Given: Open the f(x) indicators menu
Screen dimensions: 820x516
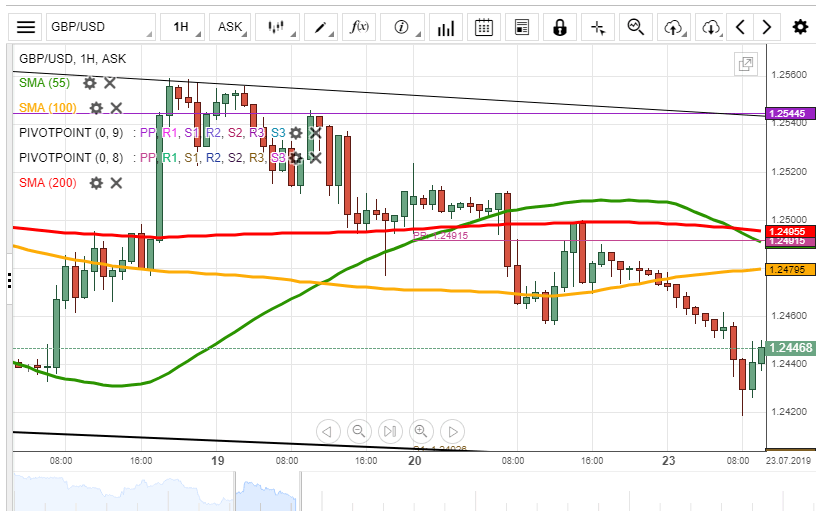Looking at the screenshot, I should (x=359, y=27).
